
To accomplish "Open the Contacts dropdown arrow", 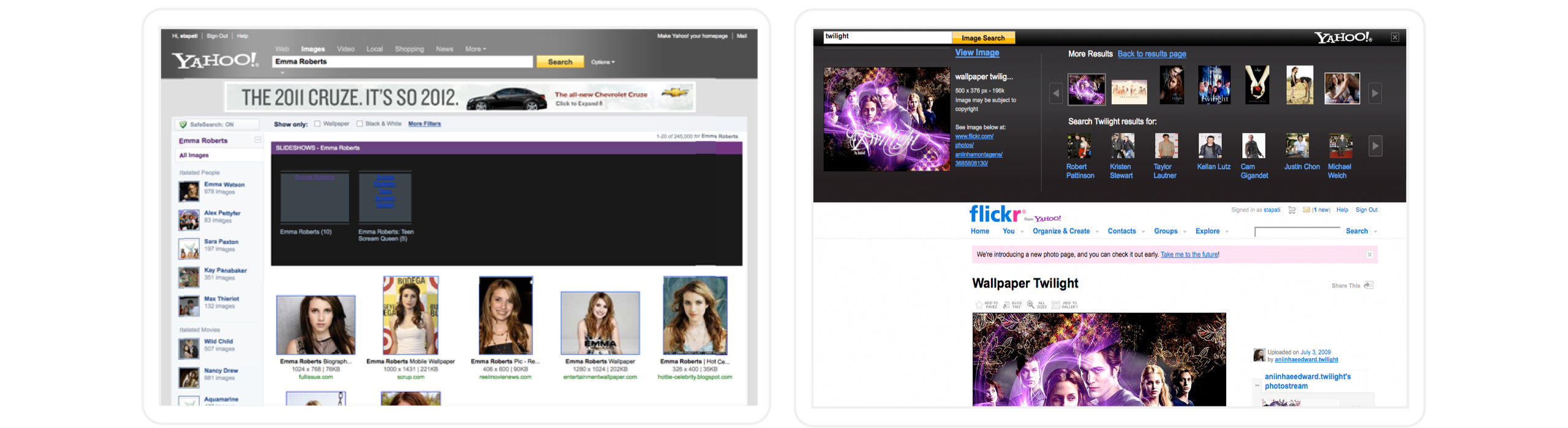I will tap(1143, 232).
